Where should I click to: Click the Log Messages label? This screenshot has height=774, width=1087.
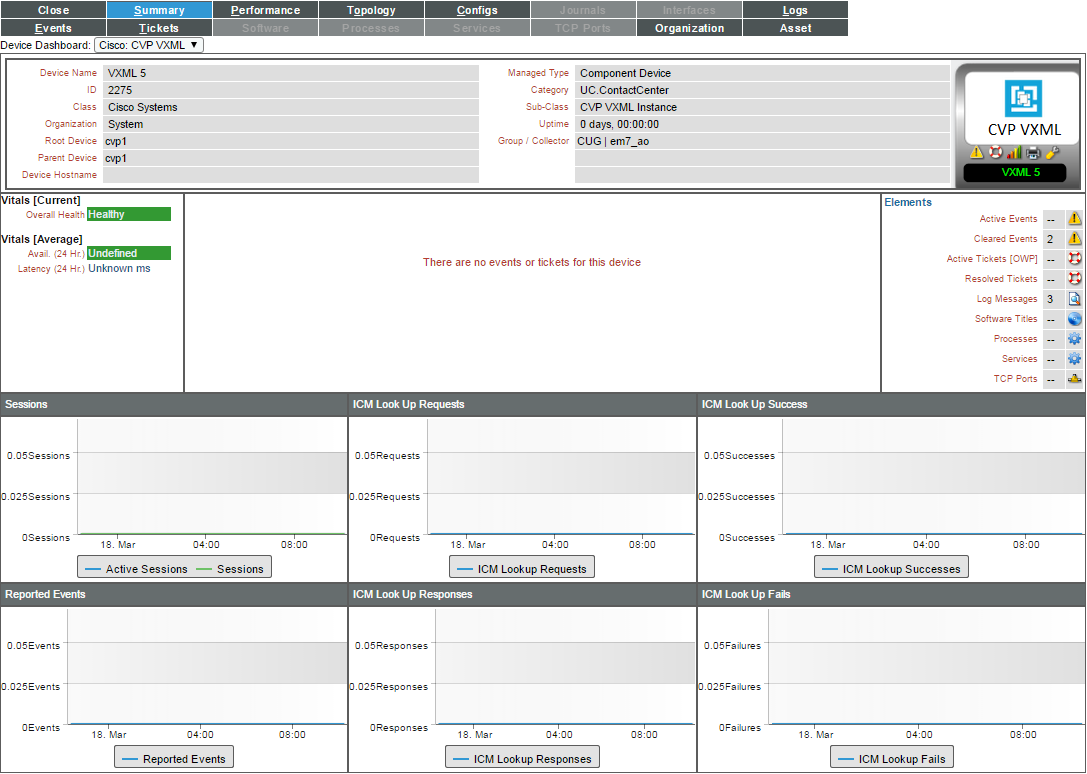click(x=1007, y=299)
